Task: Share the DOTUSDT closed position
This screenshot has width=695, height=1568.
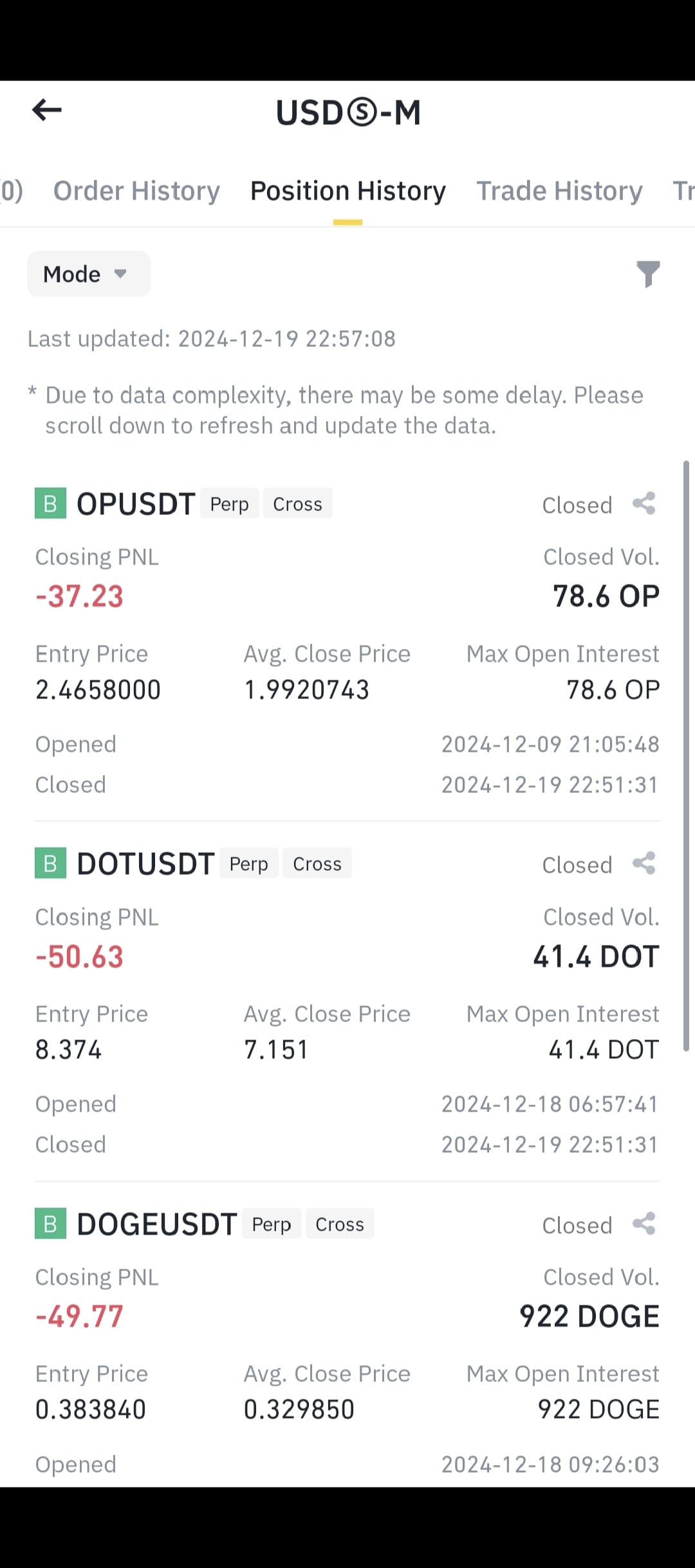Action: click(x=644, y=864)
